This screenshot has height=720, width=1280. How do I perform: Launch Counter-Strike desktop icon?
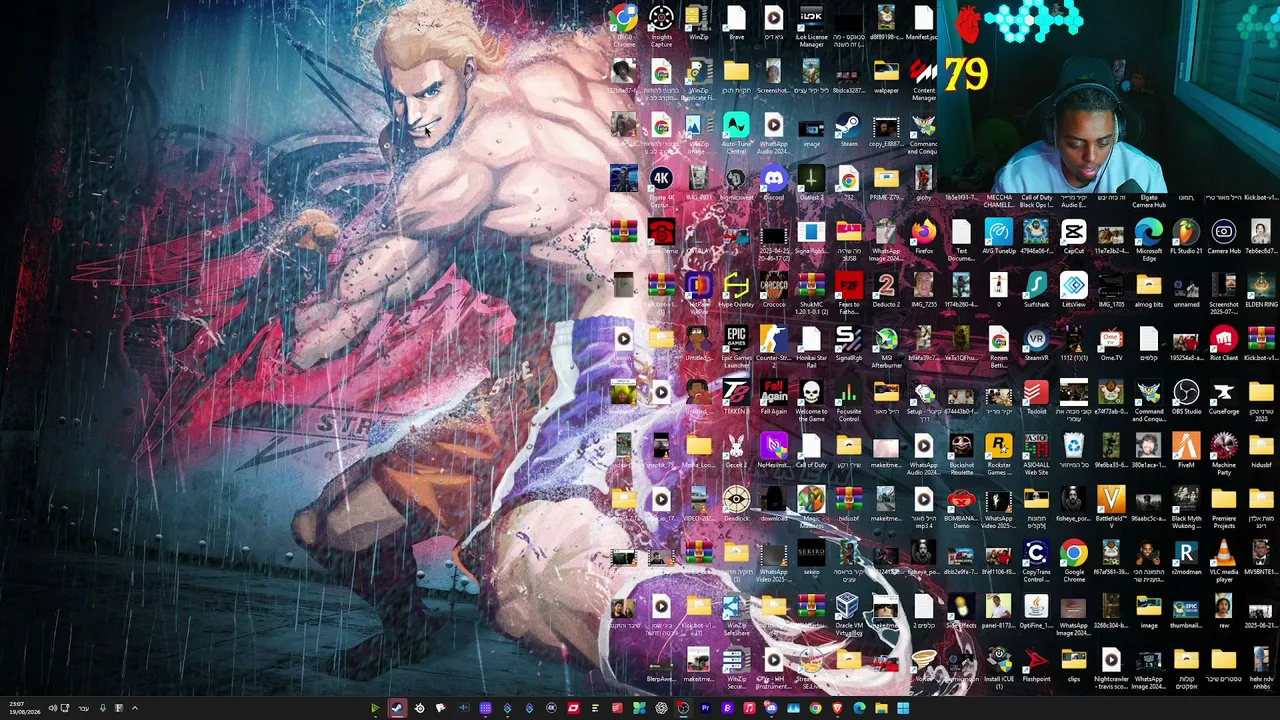click(x=773, y=346)
